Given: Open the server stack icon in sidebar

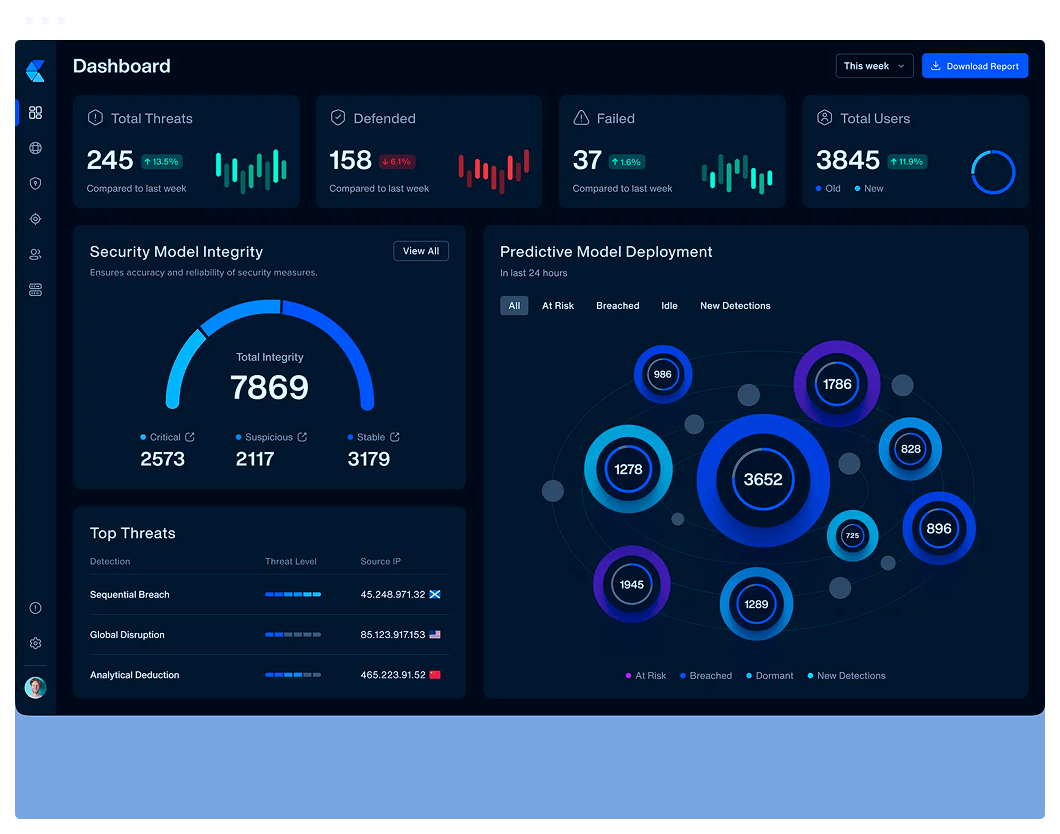Looking at the screenshot, I should click(35, 290).
